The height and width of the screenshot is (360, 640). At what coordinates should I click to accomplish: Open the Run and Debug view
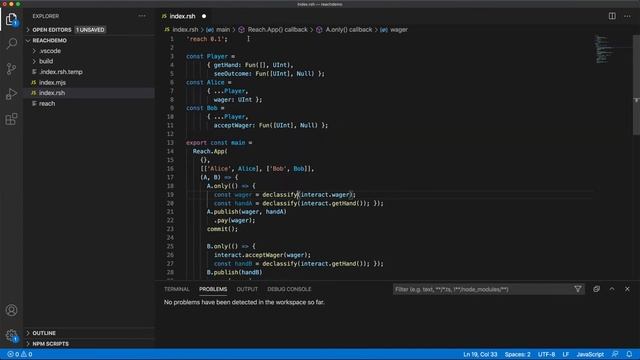(x=11, y=94)
